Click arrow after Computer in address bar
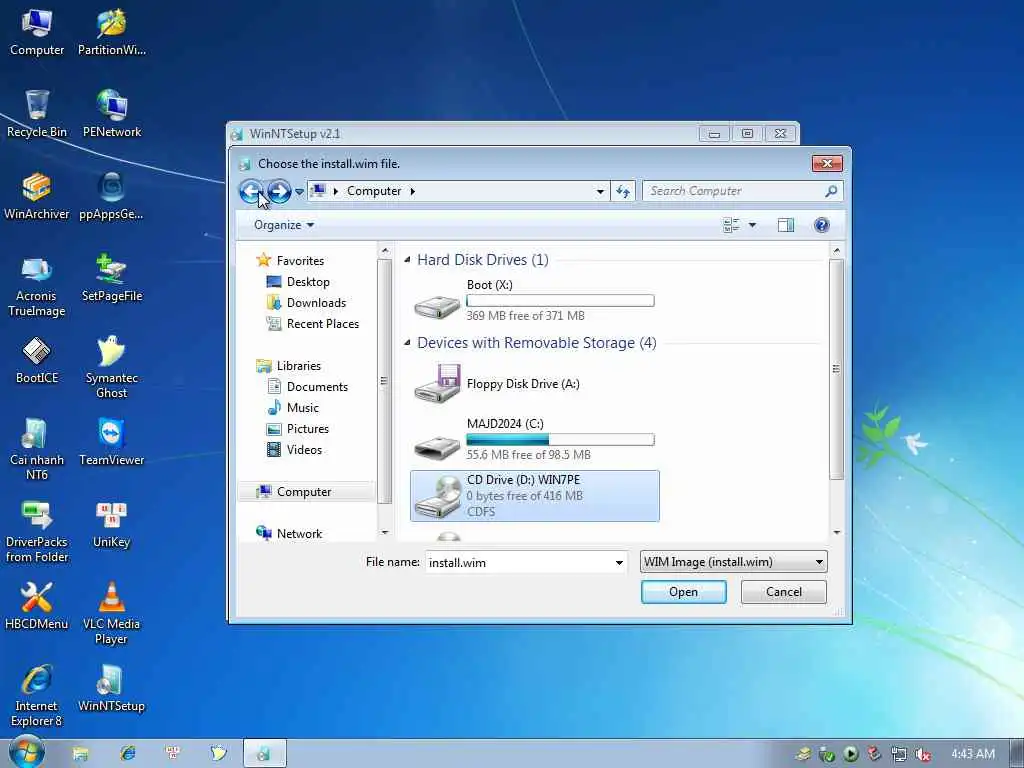 click(413, 191)
